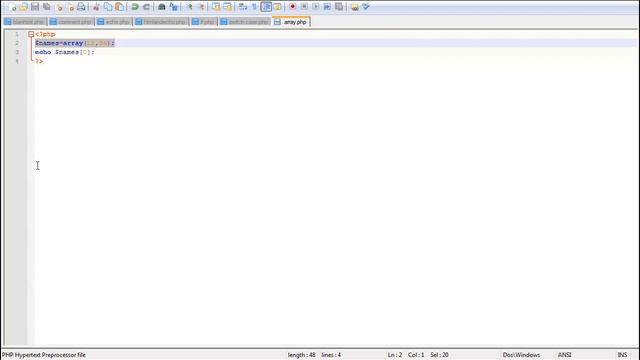The image size is (640, 360).
Task: Save the file with the floppy icon
Action: (x=35, y=7)
